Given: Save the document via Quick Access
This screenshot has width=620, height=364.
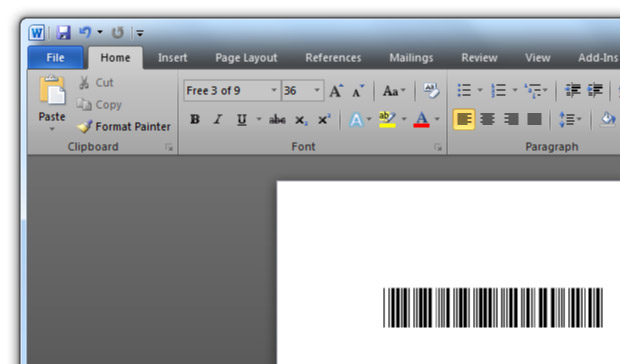Looking at the screenshot, I should coord(63,32).
